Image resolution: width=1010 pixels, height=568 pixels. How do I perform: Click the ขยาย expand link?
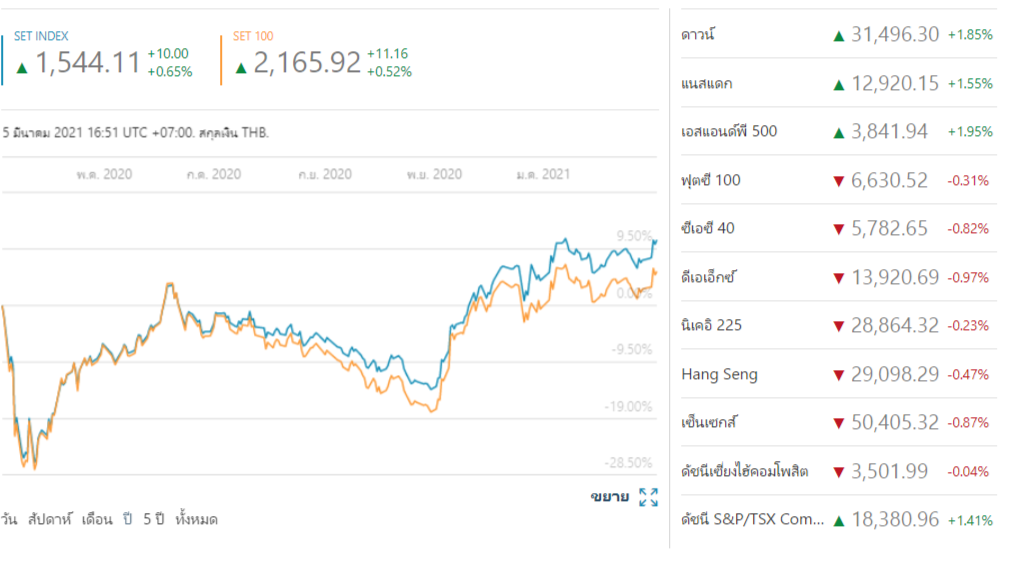(610, 497)
